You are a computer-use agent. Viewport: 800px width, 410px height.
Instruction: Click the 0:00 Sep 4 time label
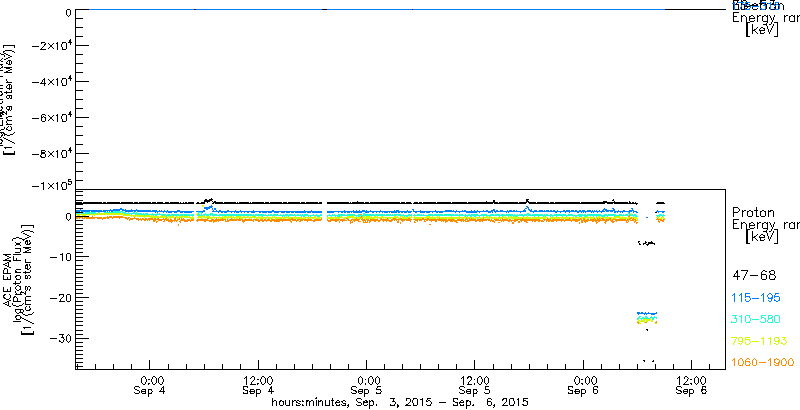151,386
